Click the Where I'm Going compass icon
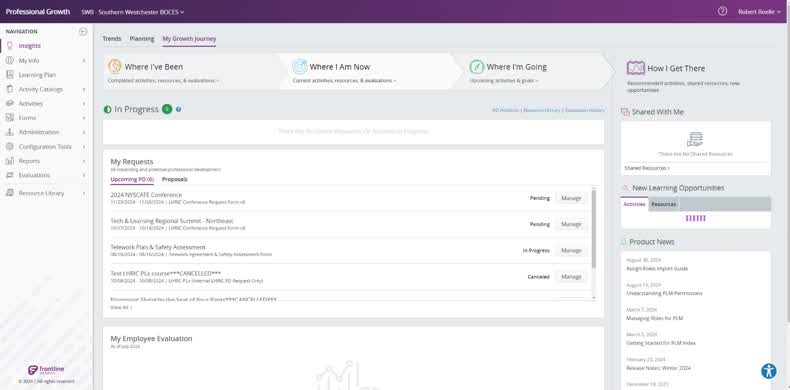 tap(477, 67)
